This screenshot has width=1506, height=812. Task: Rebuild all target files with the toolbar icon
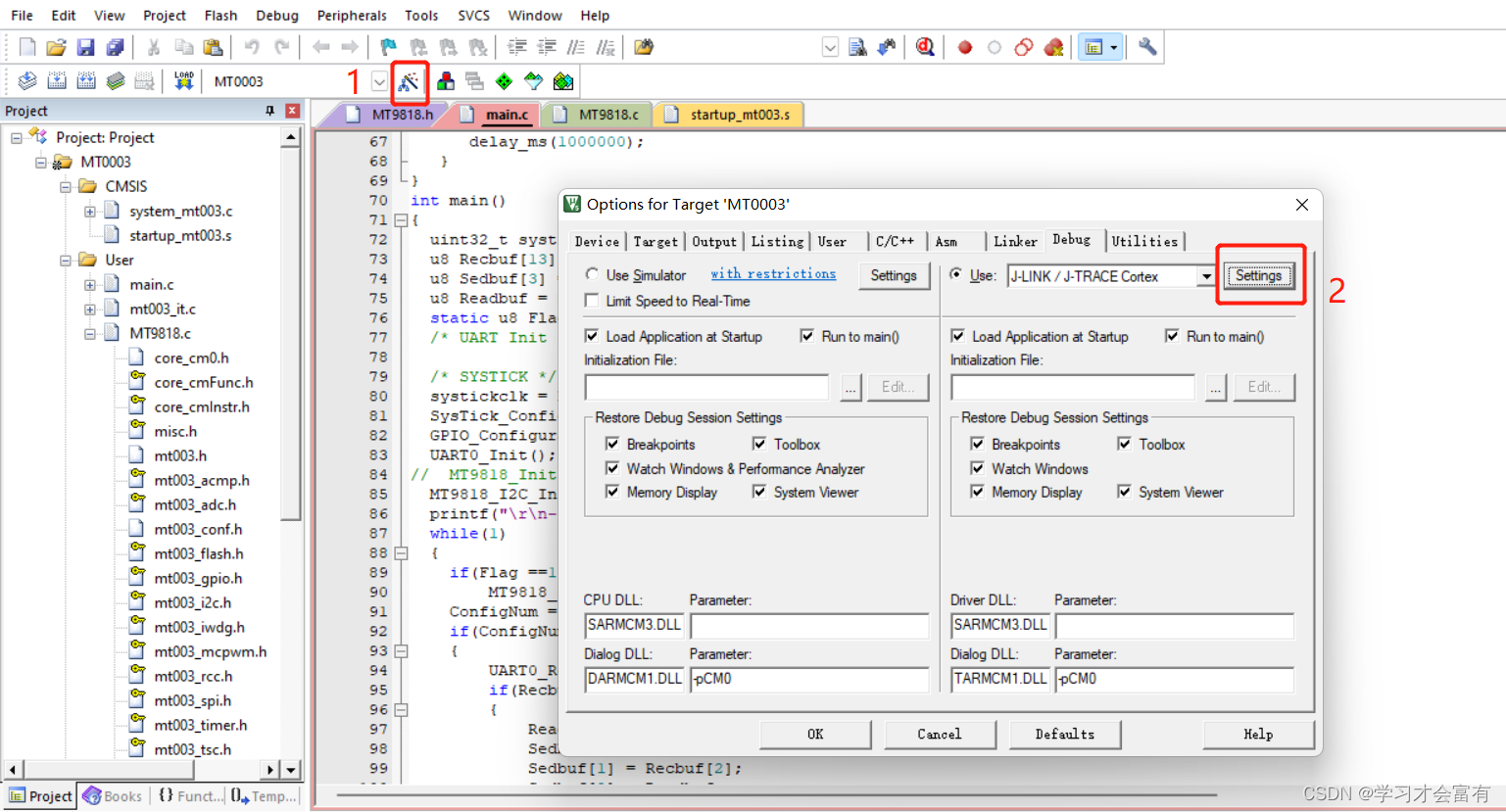(85, 82)
